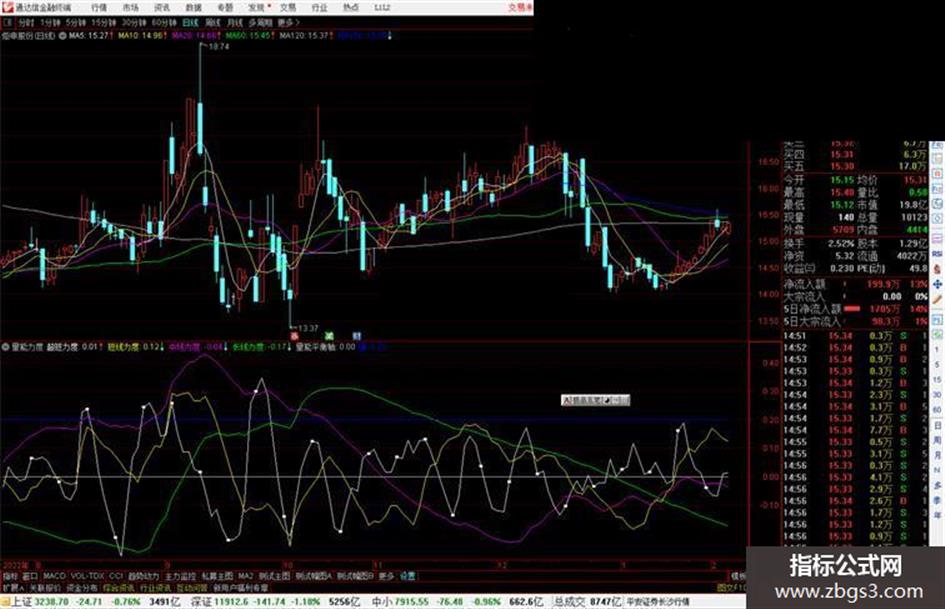Open the 数据 menu
The height and width of the screenshot is (609, 945).
pyautogui.click(x=193, y=7)
